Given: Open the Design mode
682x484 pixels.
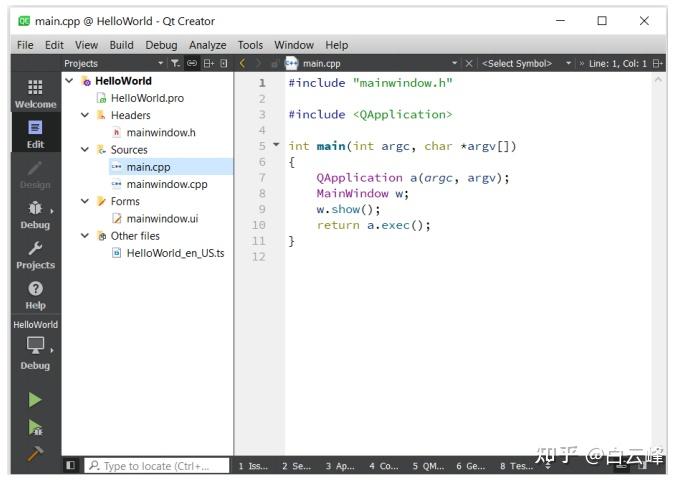Looking at the screenshot, I should point(35,174).
